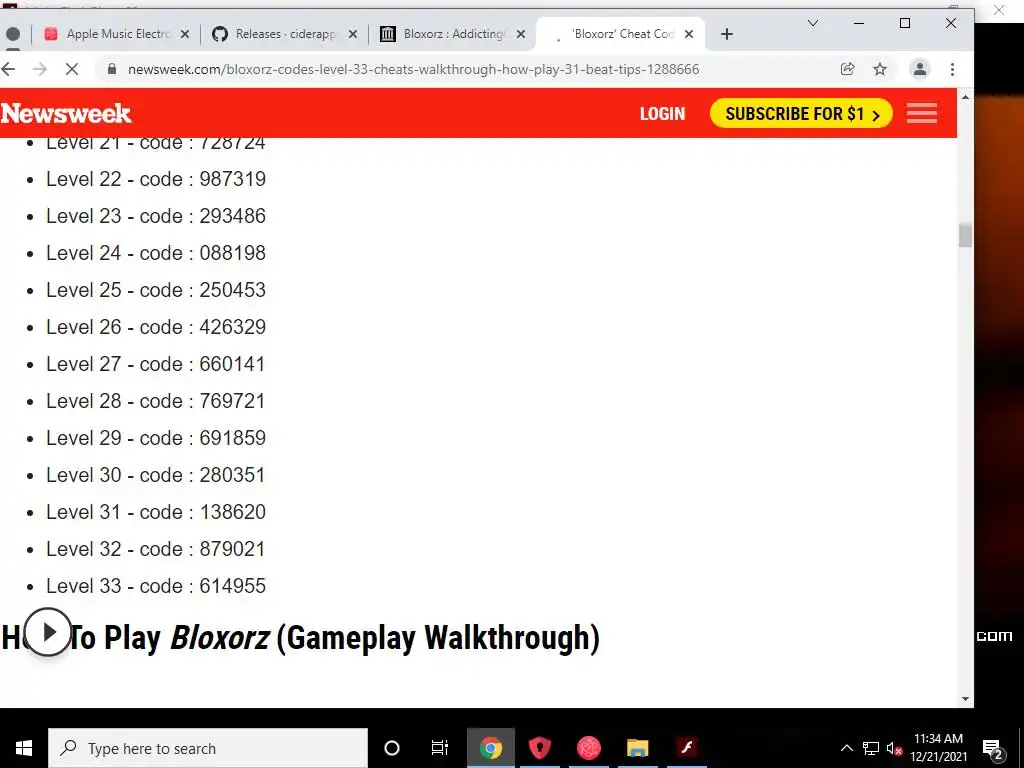The height and width of the screenshot is (768, 1024).
Task: Open the Newsweek hamburger menu
Action: click(922, 114)
